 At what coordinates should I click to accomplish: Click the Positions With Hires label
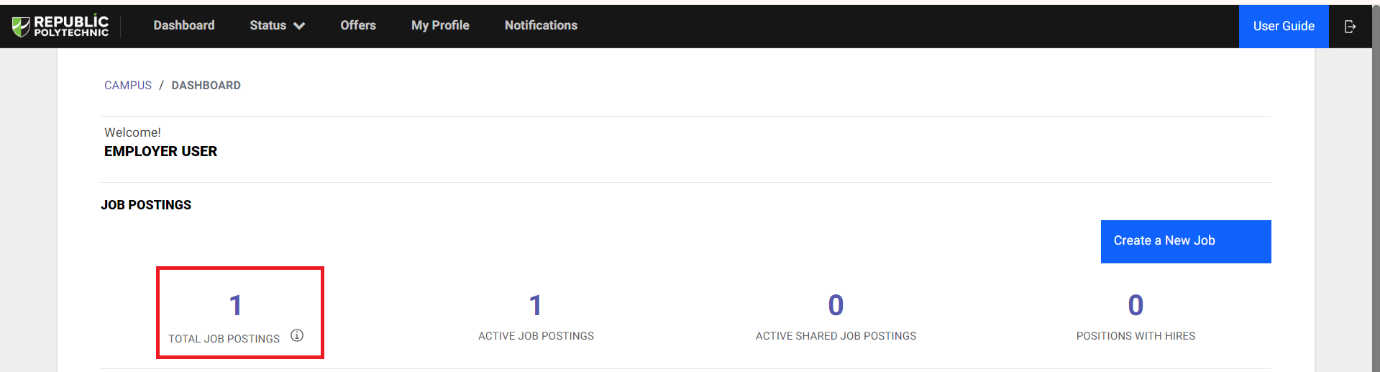click(1136, 336)
